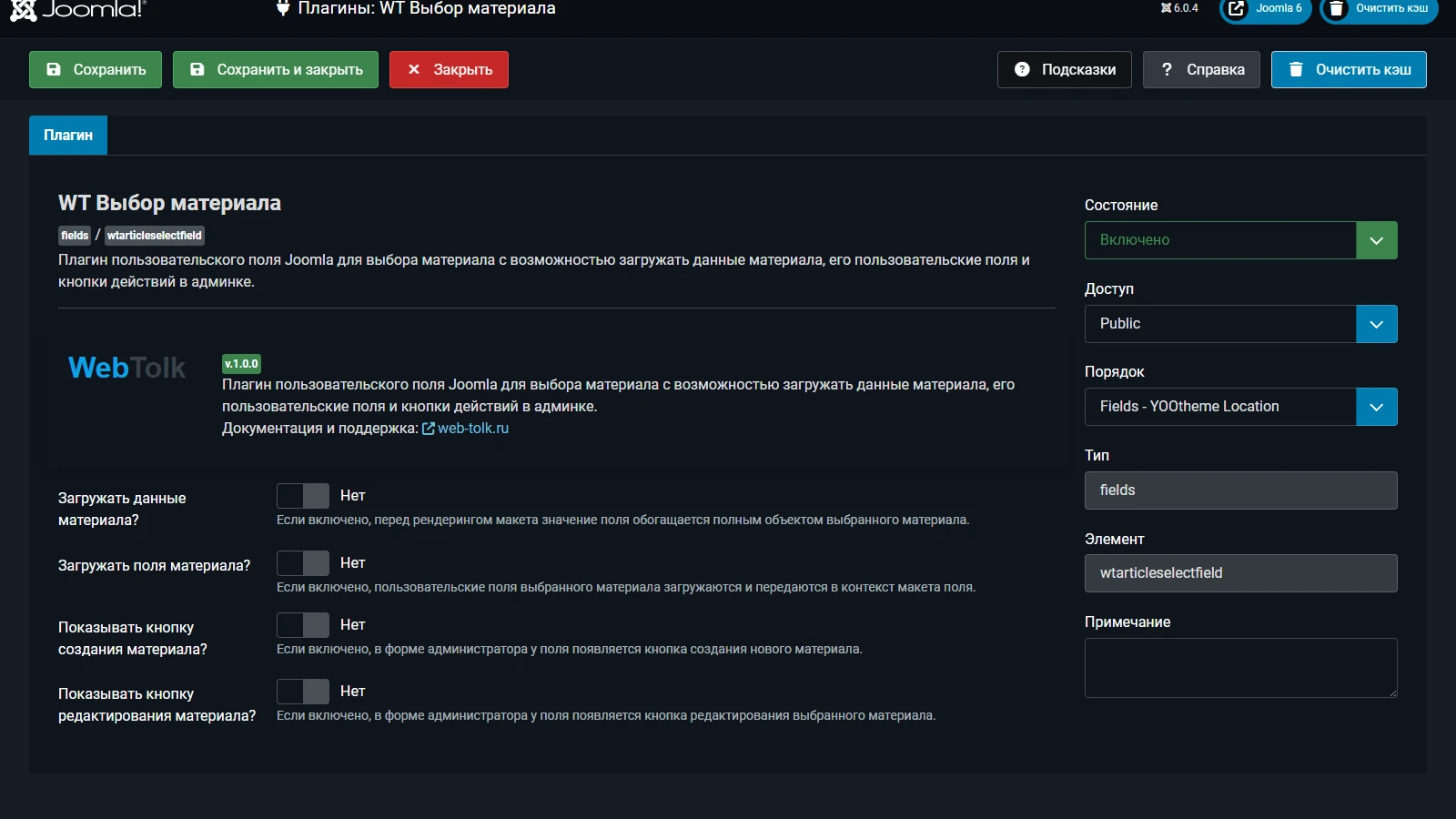
Task: Open the Порядок ordering dropdown
Action: pos(1239,407)
